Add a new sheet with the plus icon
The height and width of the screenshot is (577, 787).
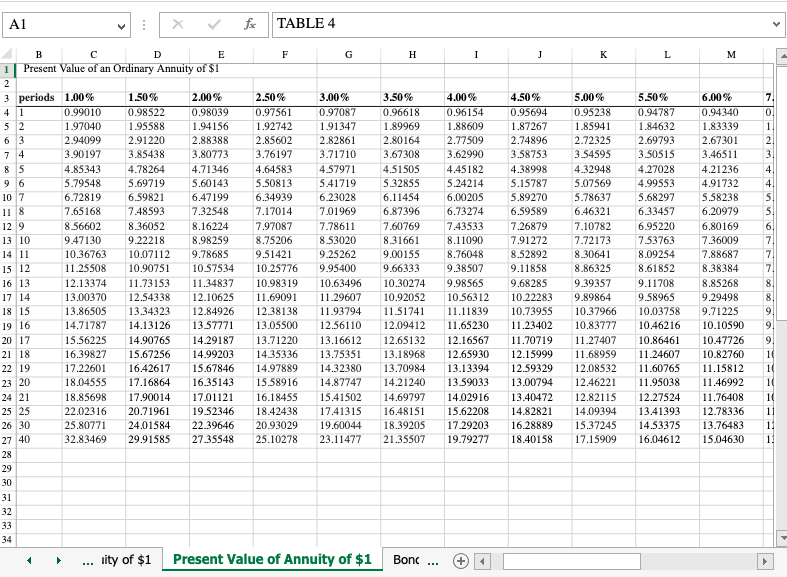point(460,560)
